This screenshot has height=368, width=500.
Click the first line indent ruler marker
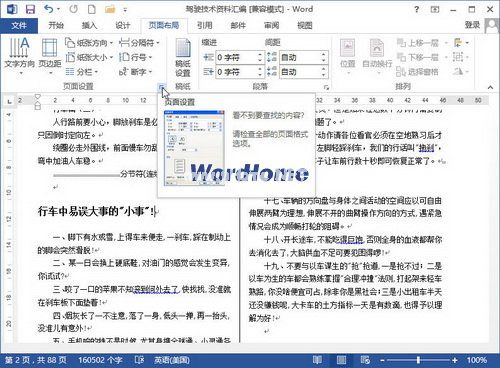pyautogui.click(x=37, y=97)
